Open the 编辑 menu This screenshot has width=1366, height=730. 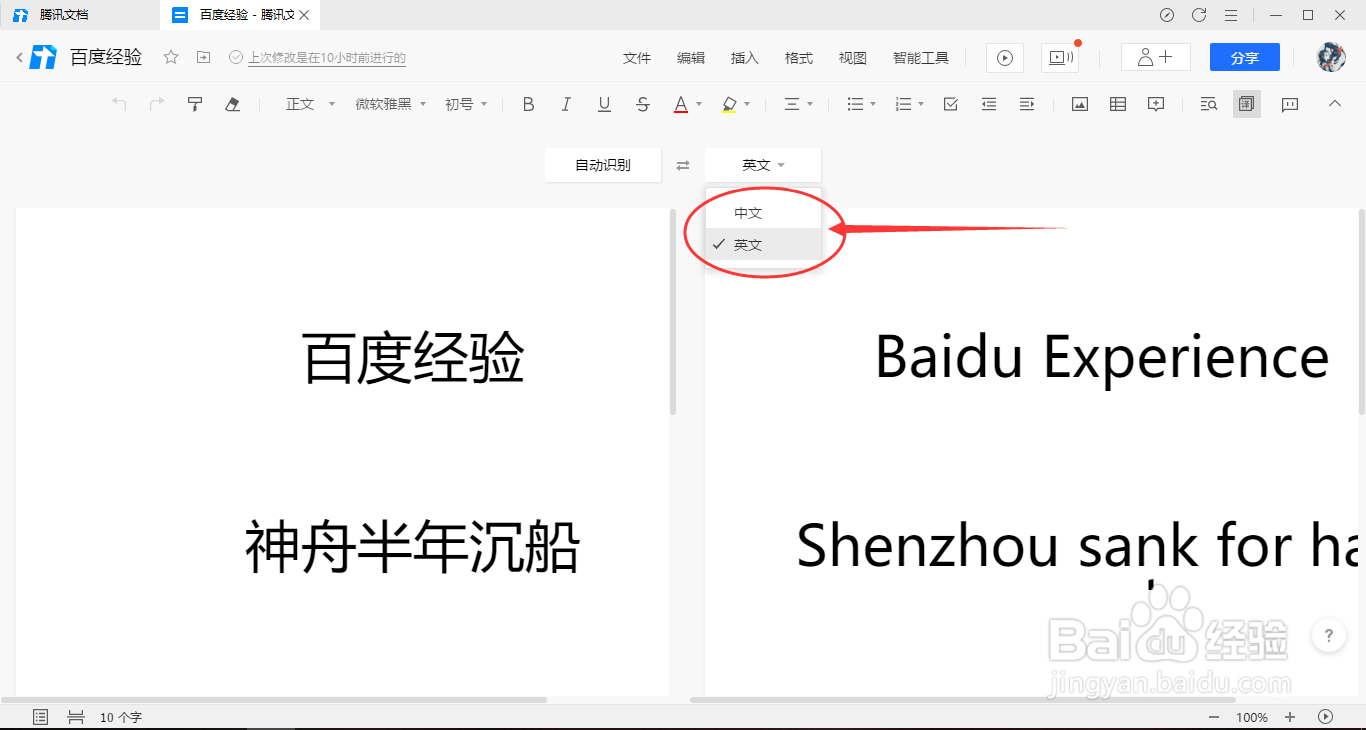(x=691, y=58)
